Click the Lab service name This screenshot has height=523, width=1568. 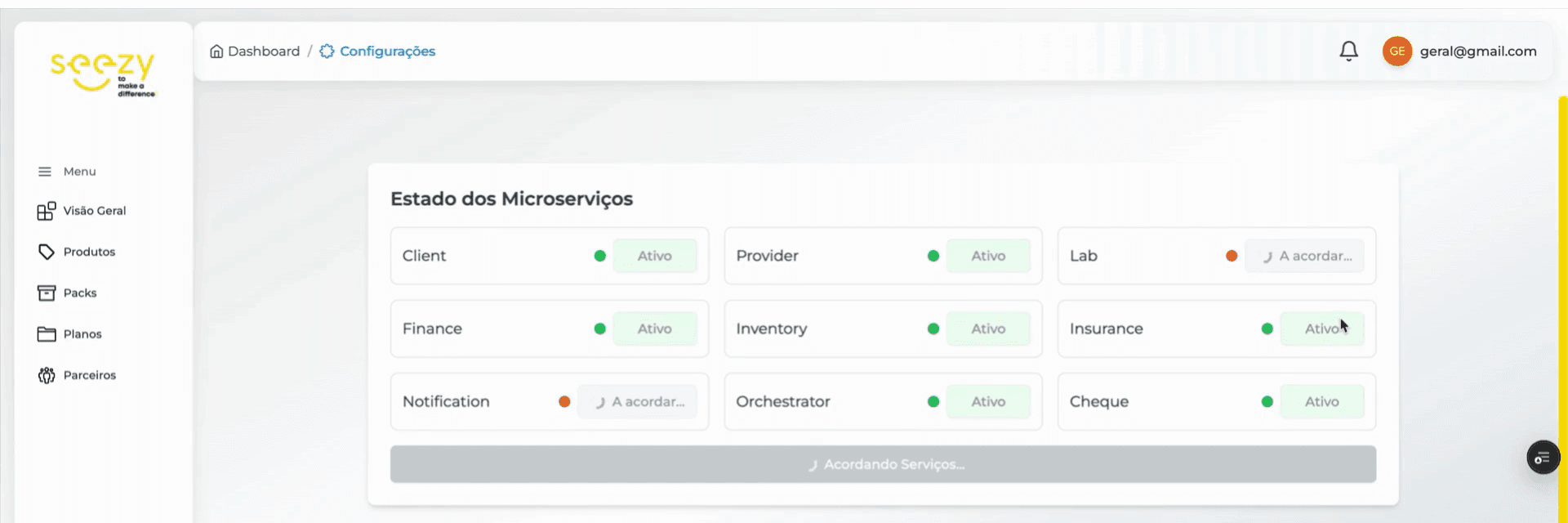[x=1084, y=256]
